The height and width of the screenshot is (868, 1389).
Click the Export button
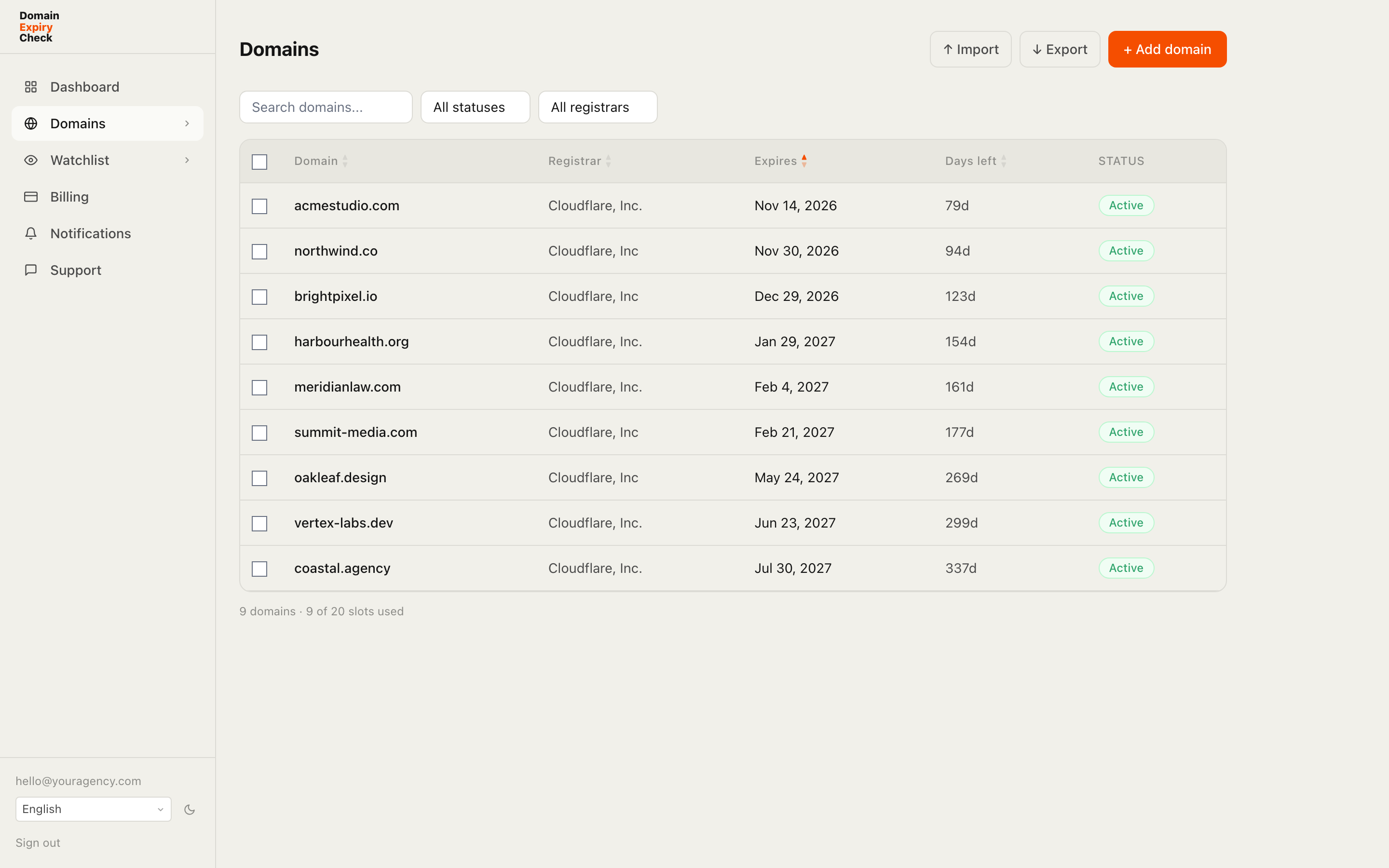pyautogui.click(x=1060, y=49)
